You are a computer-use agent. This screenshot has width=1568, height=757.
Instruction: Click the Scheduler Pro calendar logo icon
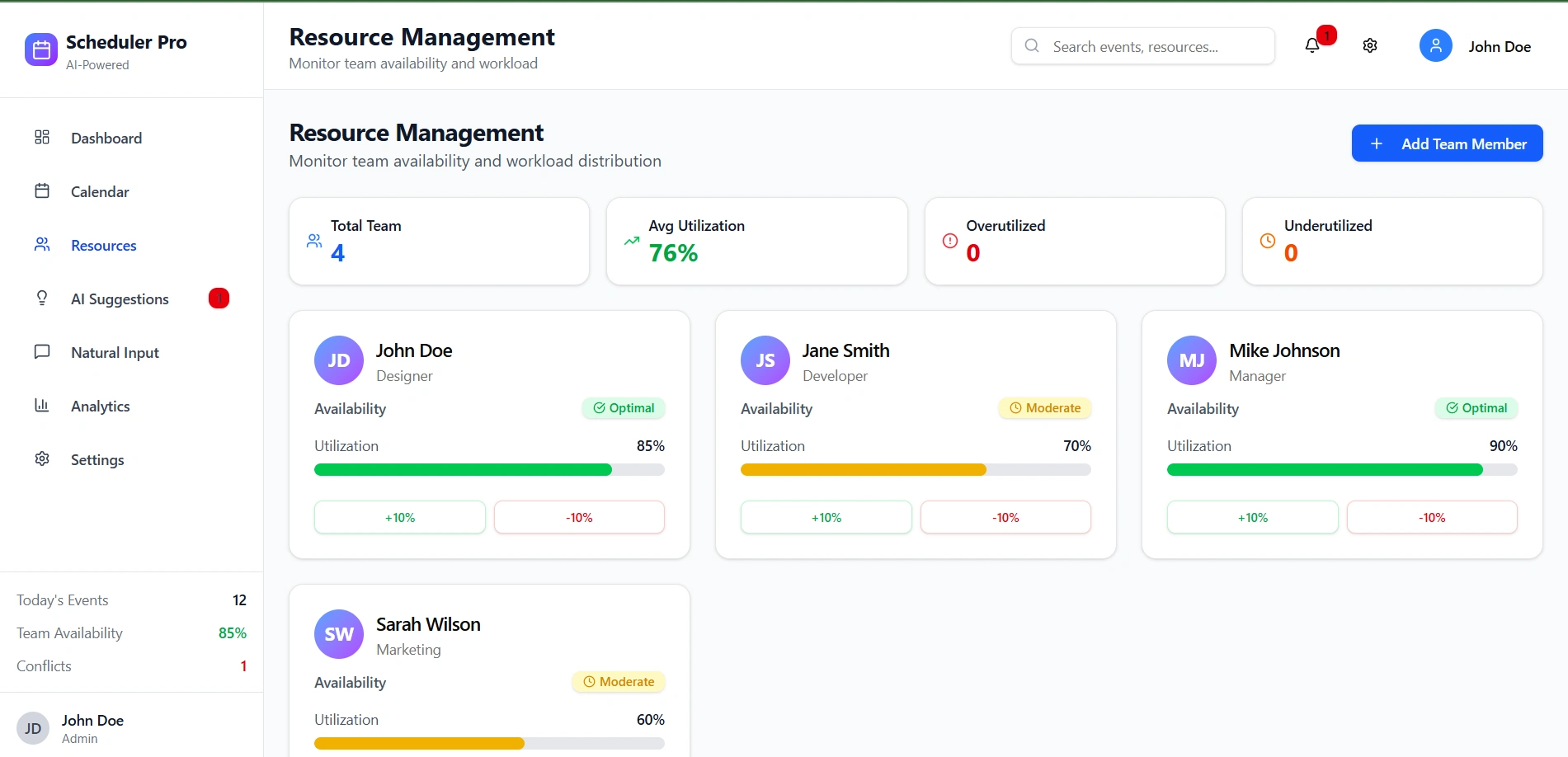coord(41,49)
